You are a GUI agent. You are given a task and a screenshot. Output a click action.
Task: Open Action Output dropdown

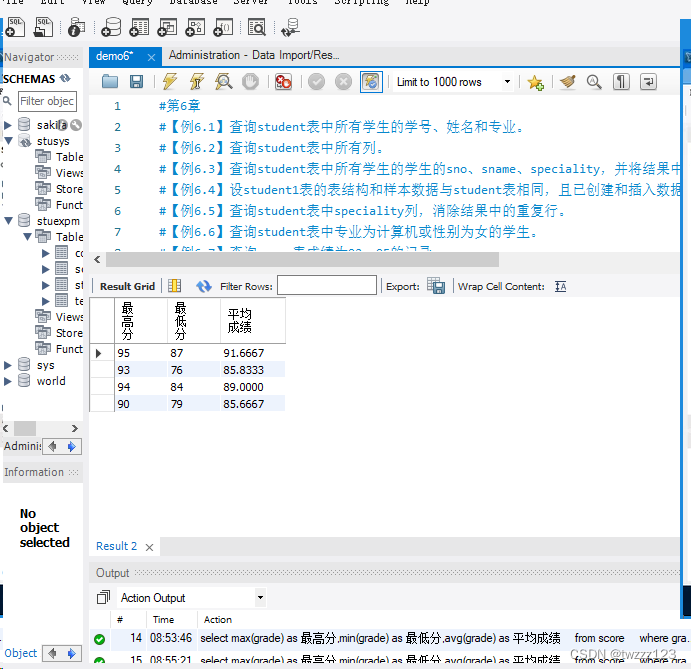[x=260, y=598]
